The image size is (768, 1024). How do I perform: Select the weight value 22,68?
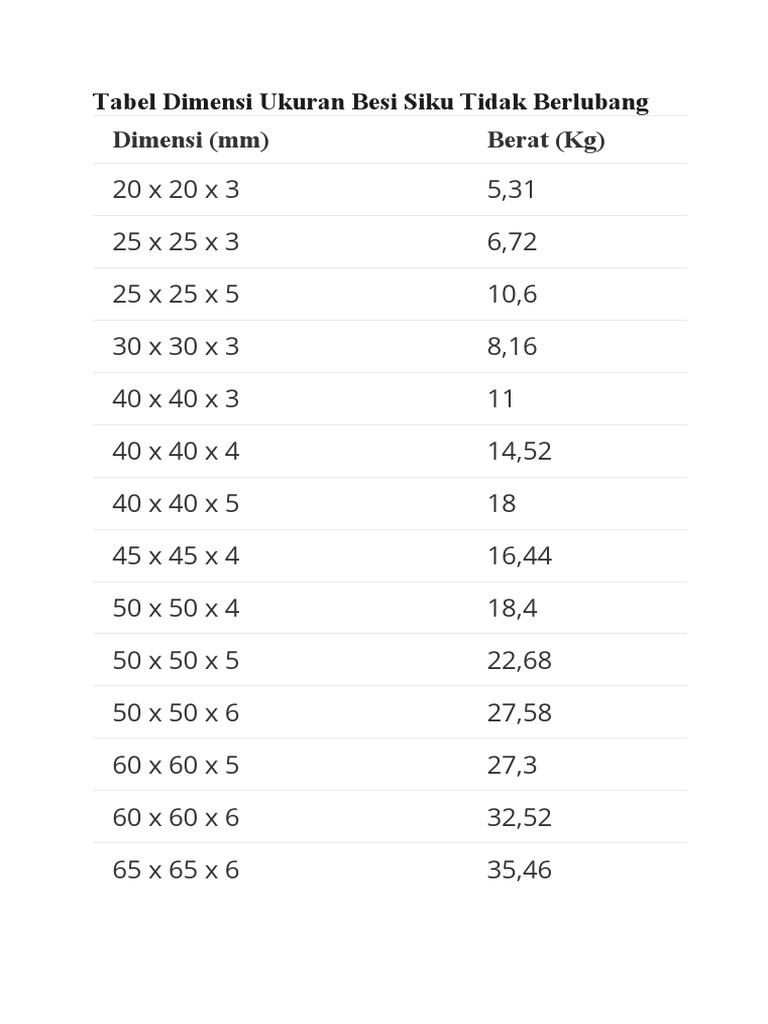pyautogui.click(x=519, y=660)
